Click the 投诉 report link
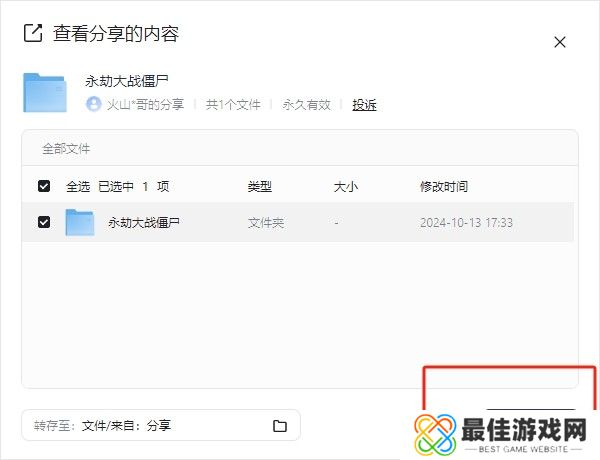 tap(364, 104)
